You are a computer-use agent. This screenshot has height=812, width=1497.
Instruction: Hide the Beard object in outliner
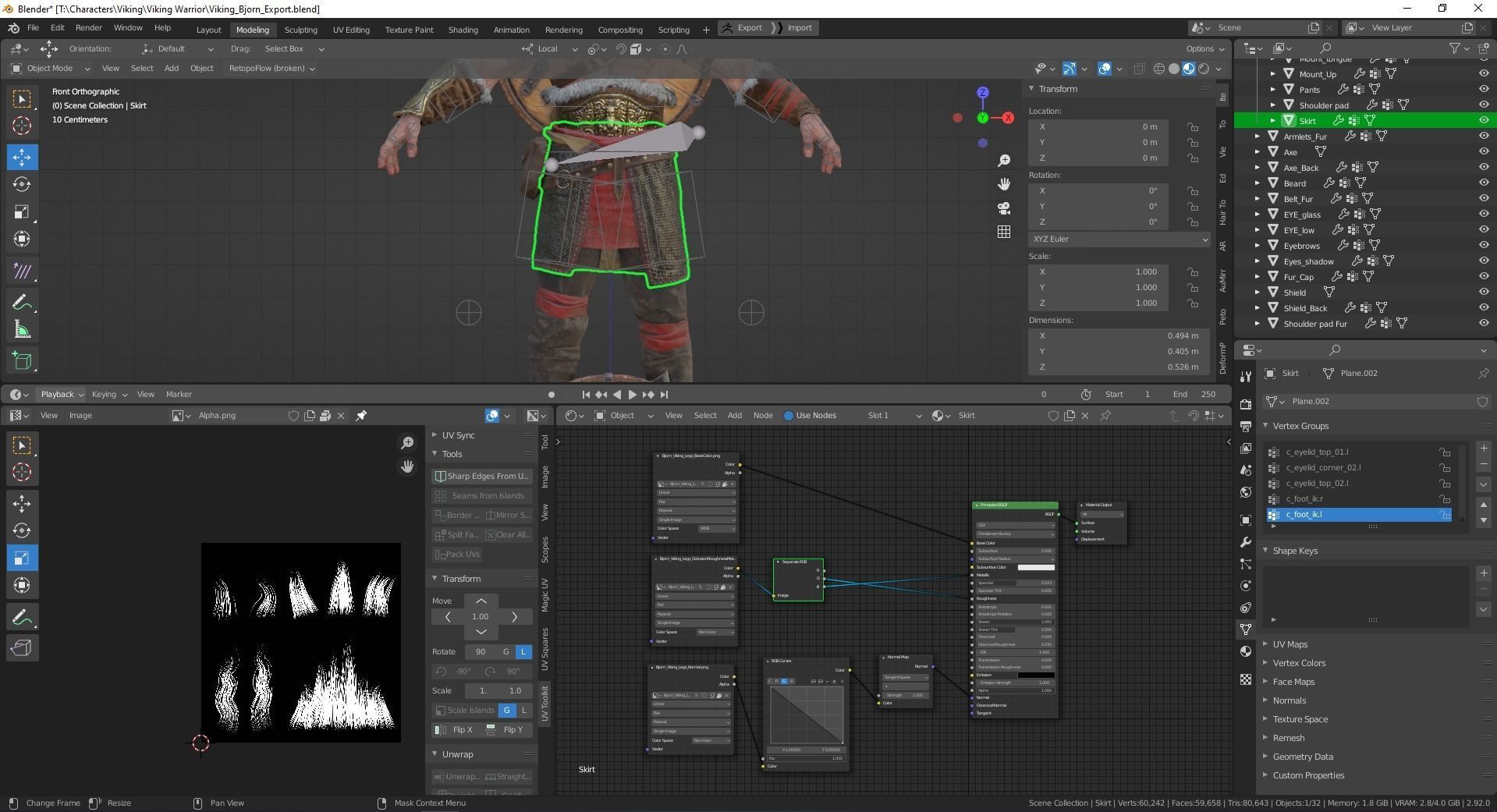coord(1484,183)
